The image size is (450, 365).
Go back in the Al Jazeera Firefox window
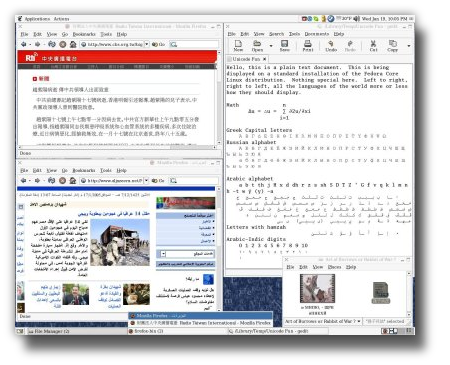pyautogui.click(x=23, y=180)
